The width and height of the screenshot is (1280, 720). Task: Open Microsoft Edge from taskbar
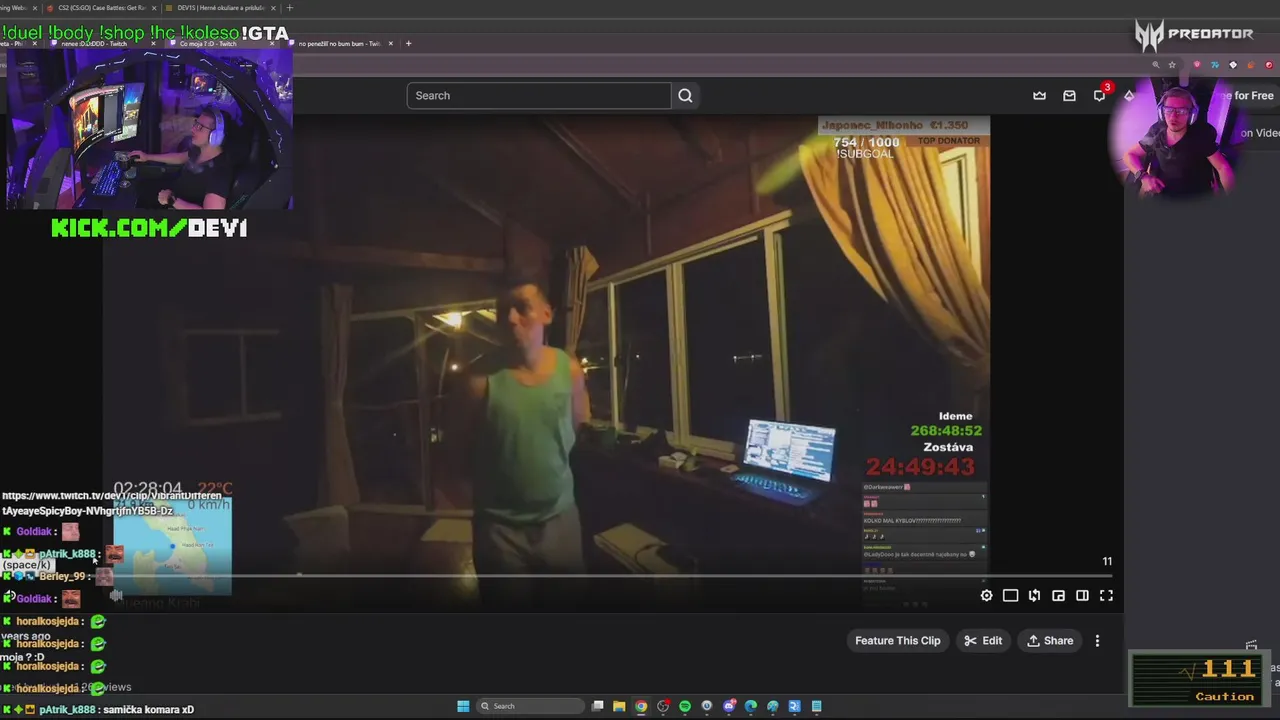(x=751, y=706)
